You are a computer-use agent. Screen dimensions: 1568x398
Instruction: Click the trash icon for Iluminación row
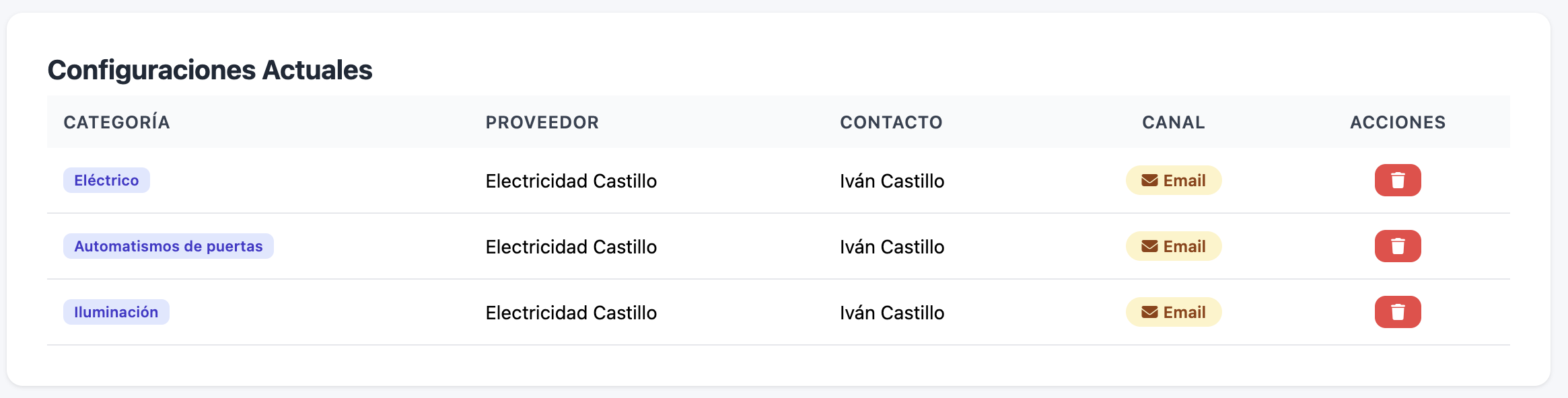tap(1398, 312)
